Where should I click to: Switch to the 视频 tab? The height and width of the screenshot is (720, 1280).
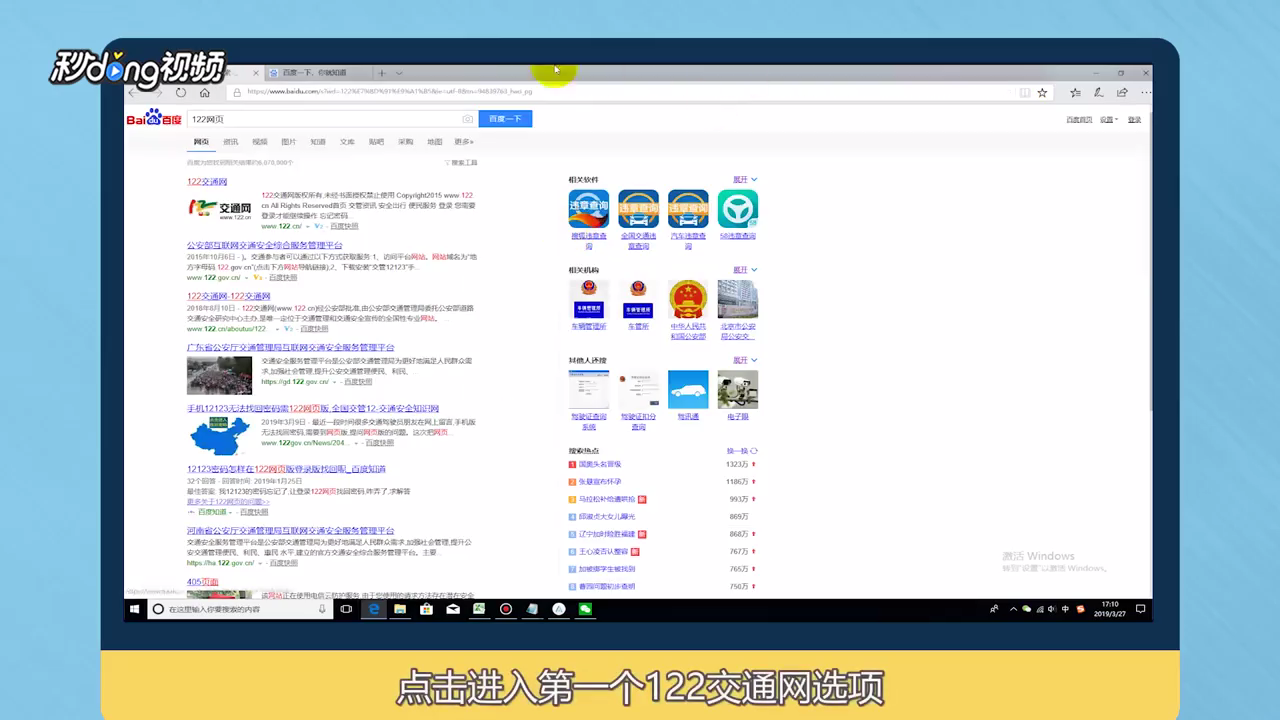[260, 142]
